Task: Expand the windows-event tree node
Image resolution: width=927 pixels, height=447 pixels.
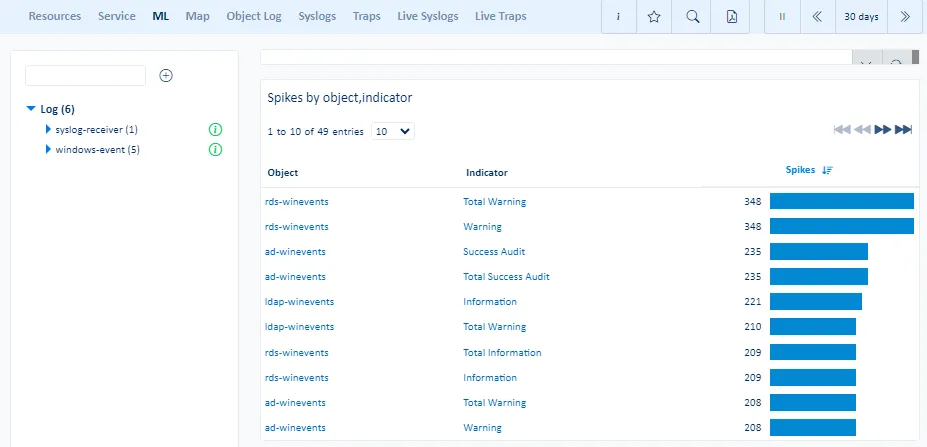Action: (47, 150)
